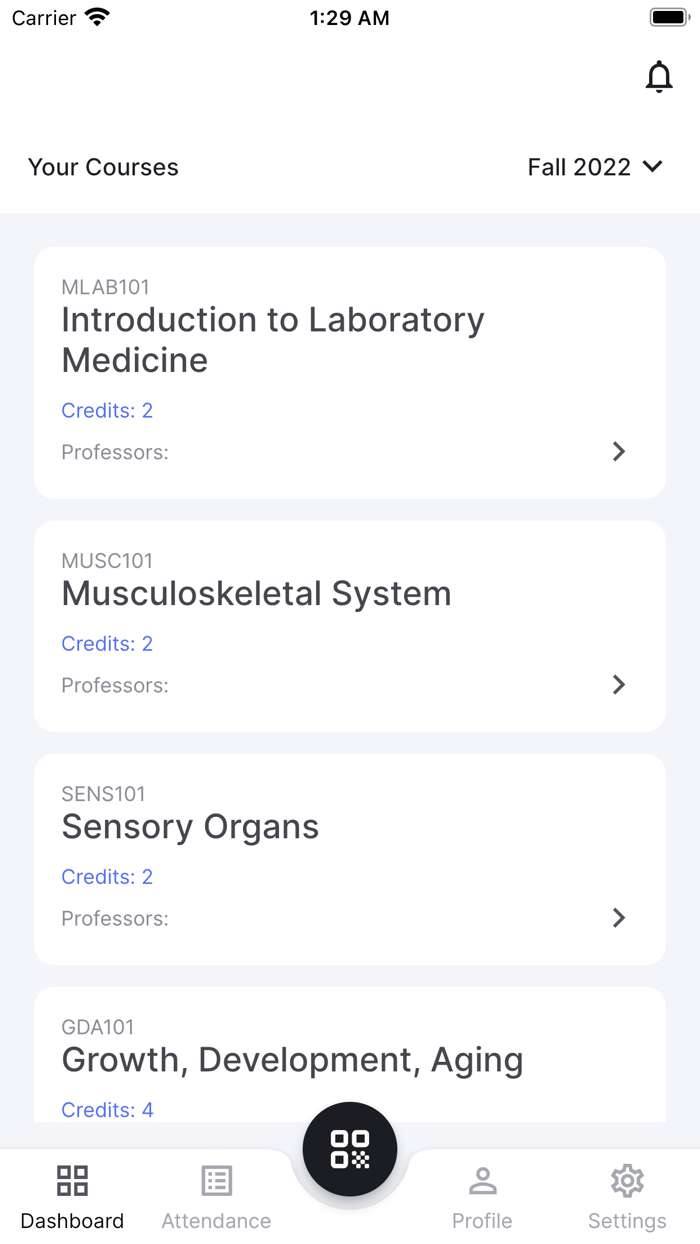Tap the Dashboard grid icon
700x1244 pixels.
pos(72,1180)
